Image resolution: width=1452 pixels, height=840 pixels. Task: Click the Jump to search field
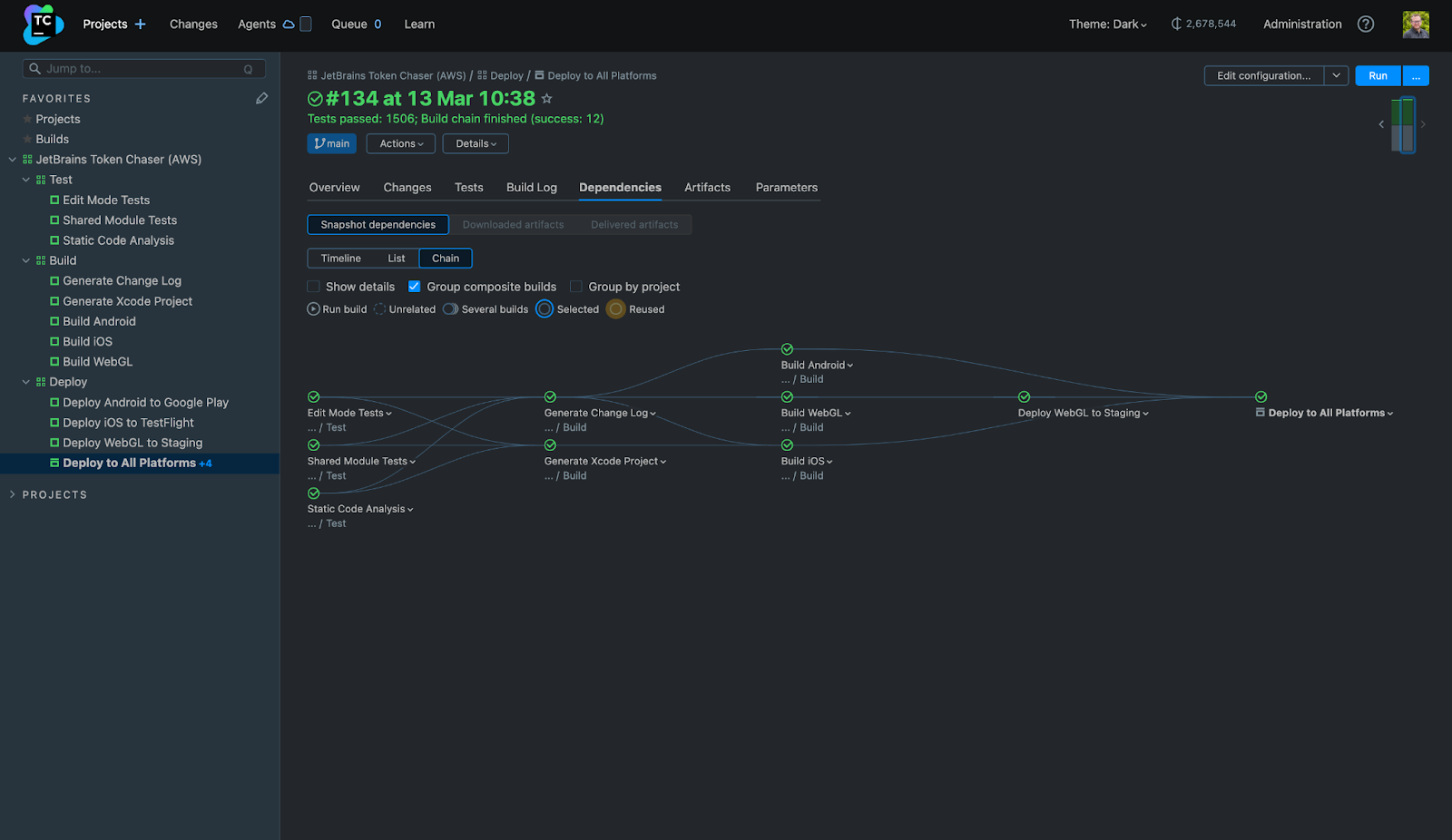(x=136, y=68)
